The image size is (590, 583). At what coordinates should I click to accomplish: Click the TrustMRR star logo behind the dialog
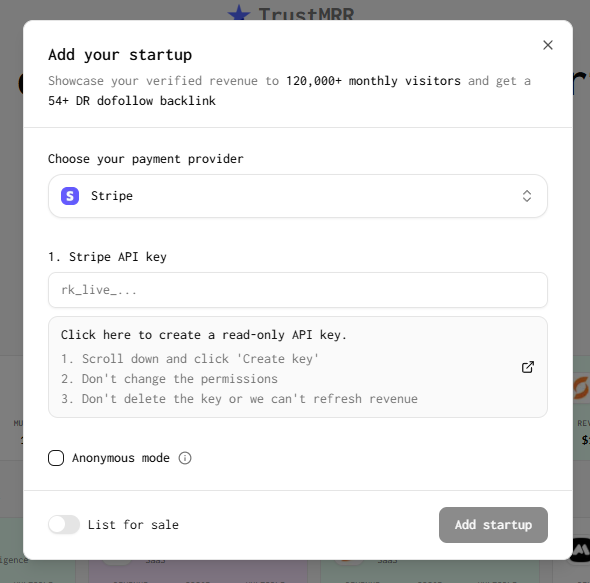click(239, 12)
